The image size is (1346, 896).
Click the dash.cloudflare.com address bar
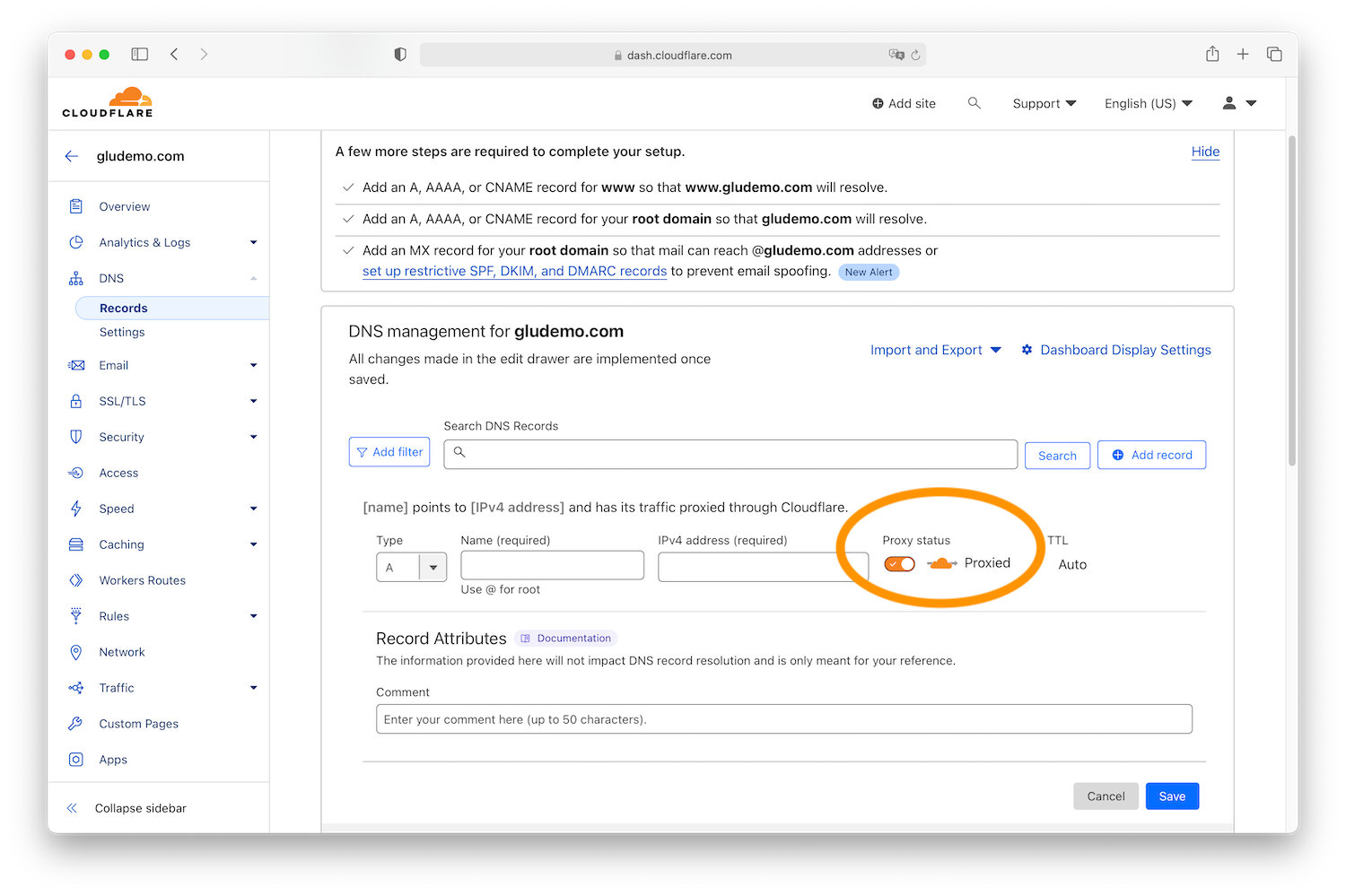click(673, 55)
